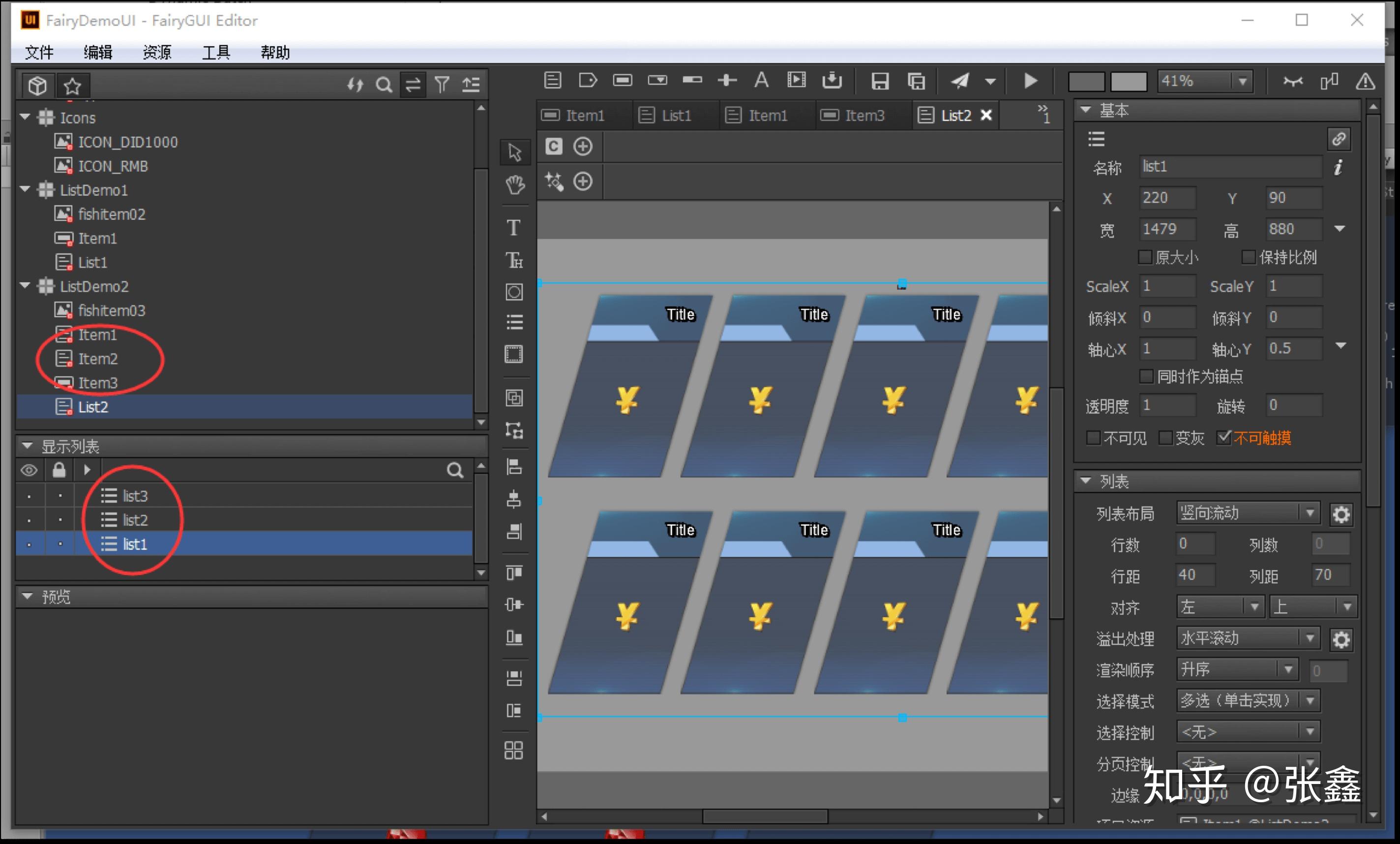
Task: Collapse the ListDemo2 package node
Action: coord(25,286)
